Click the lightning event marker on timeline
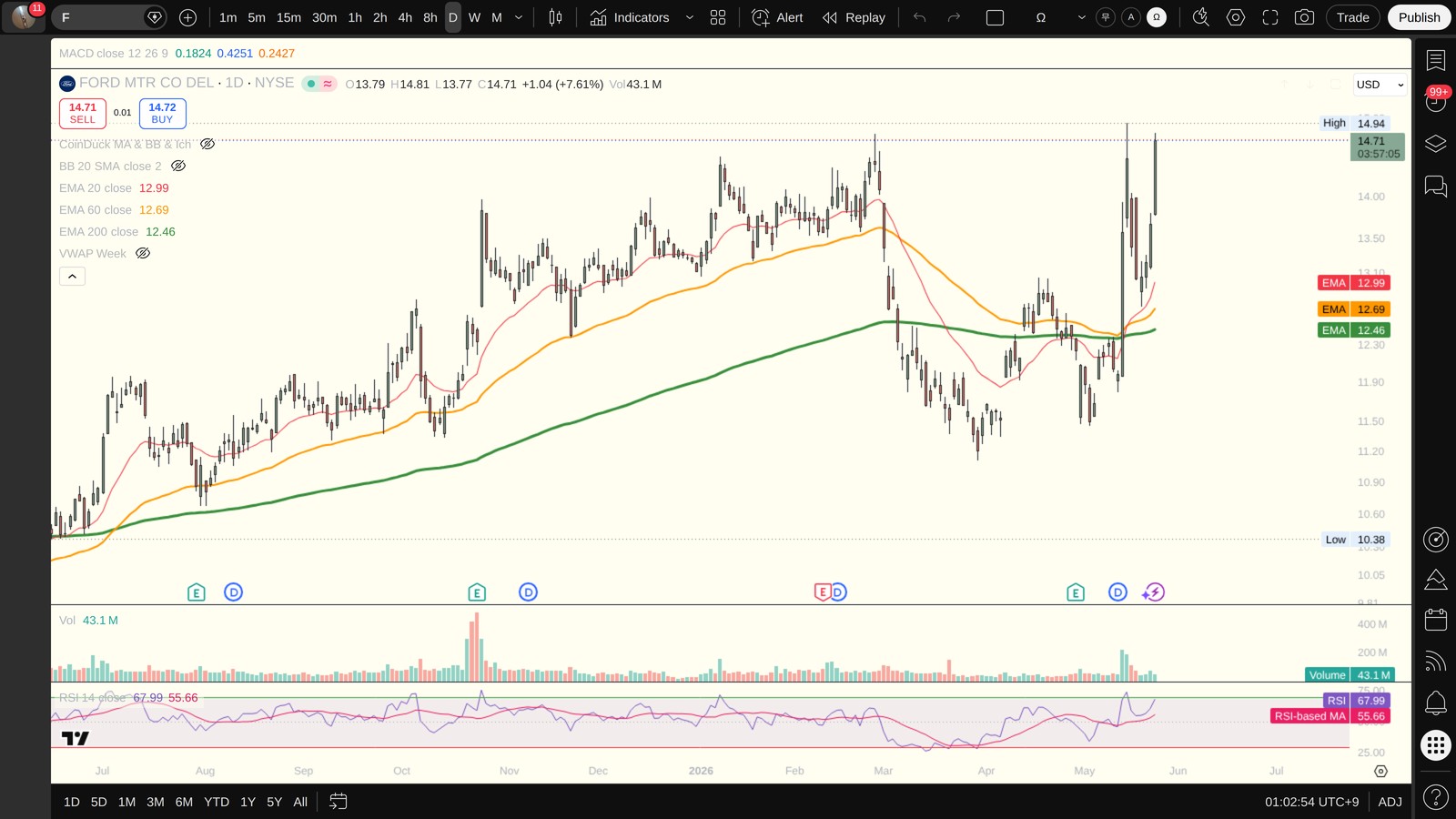Image resolution: width=1456 pixels, height=819 pixels. 1153,592
